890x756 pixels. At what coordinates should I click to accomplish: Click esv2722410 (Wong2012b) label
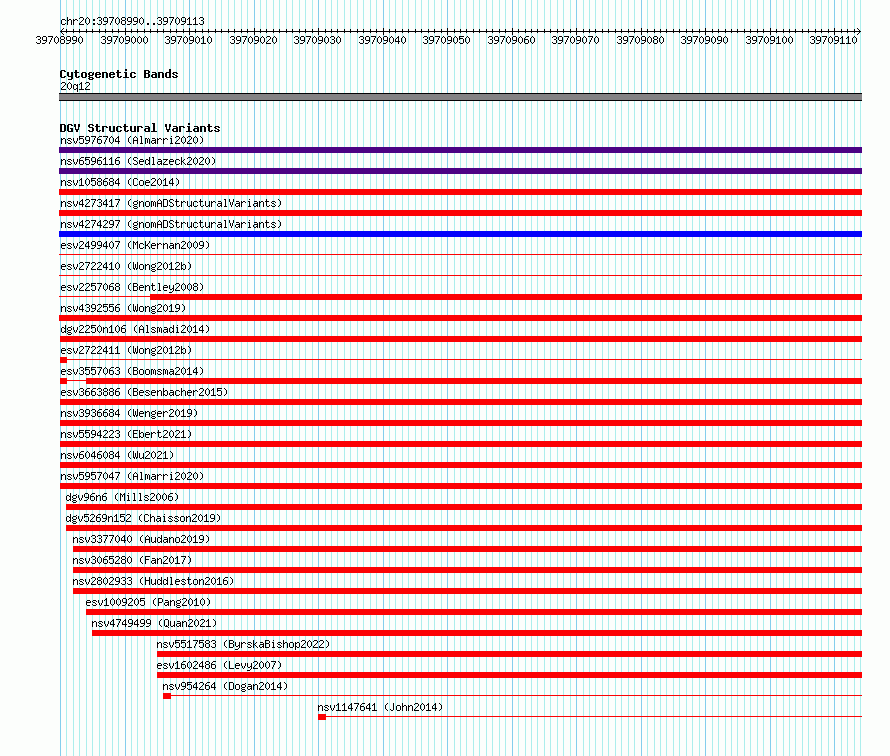126,266
